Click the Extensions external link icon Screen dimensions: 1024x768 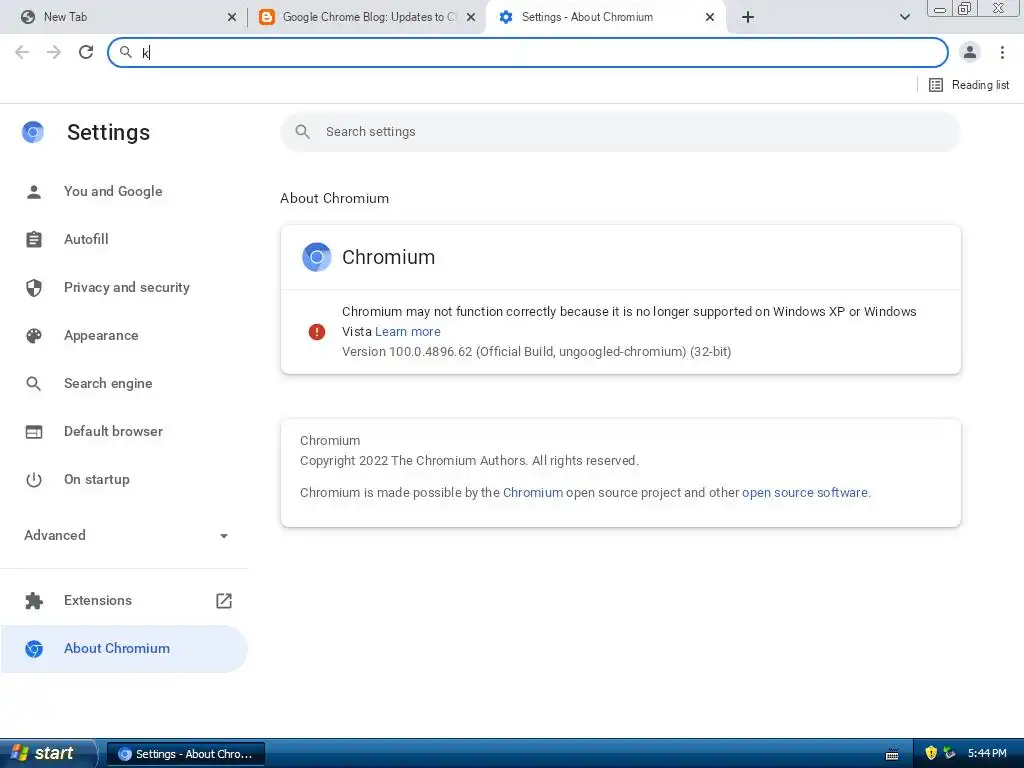(x=224, y=601)
